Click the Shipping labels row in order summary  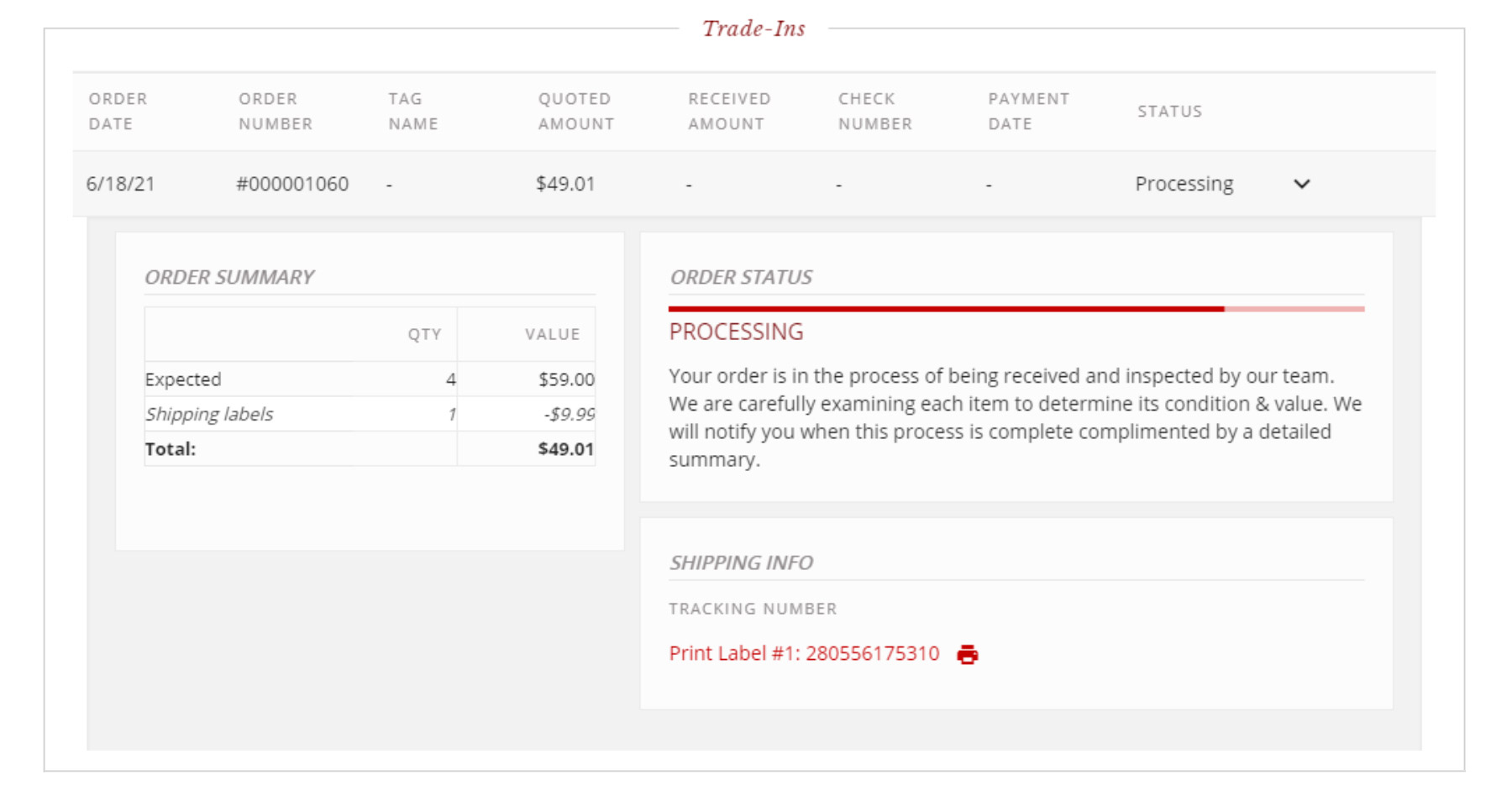370,414
